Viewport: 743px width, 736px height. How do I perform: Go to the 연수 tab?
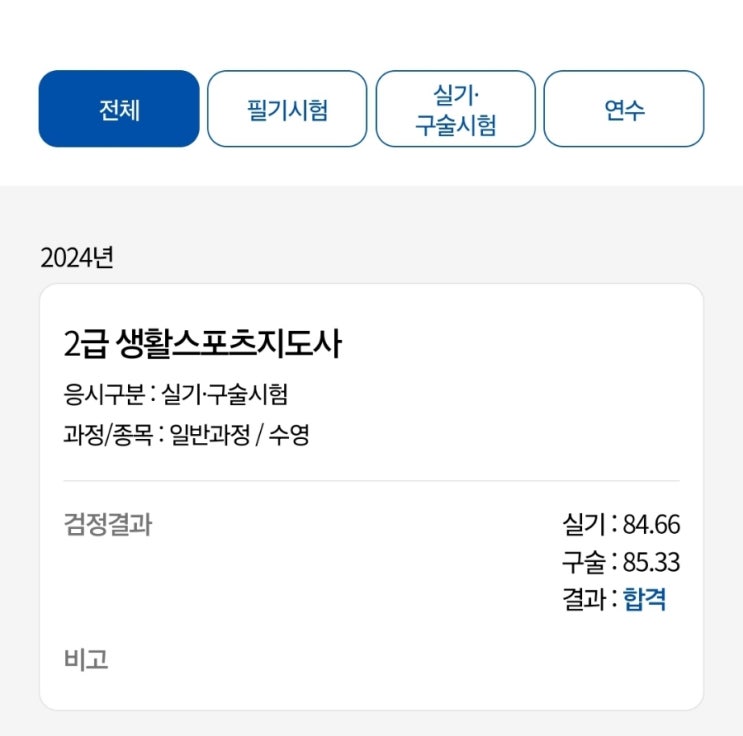pyautogui.click(x=624, y=109)
